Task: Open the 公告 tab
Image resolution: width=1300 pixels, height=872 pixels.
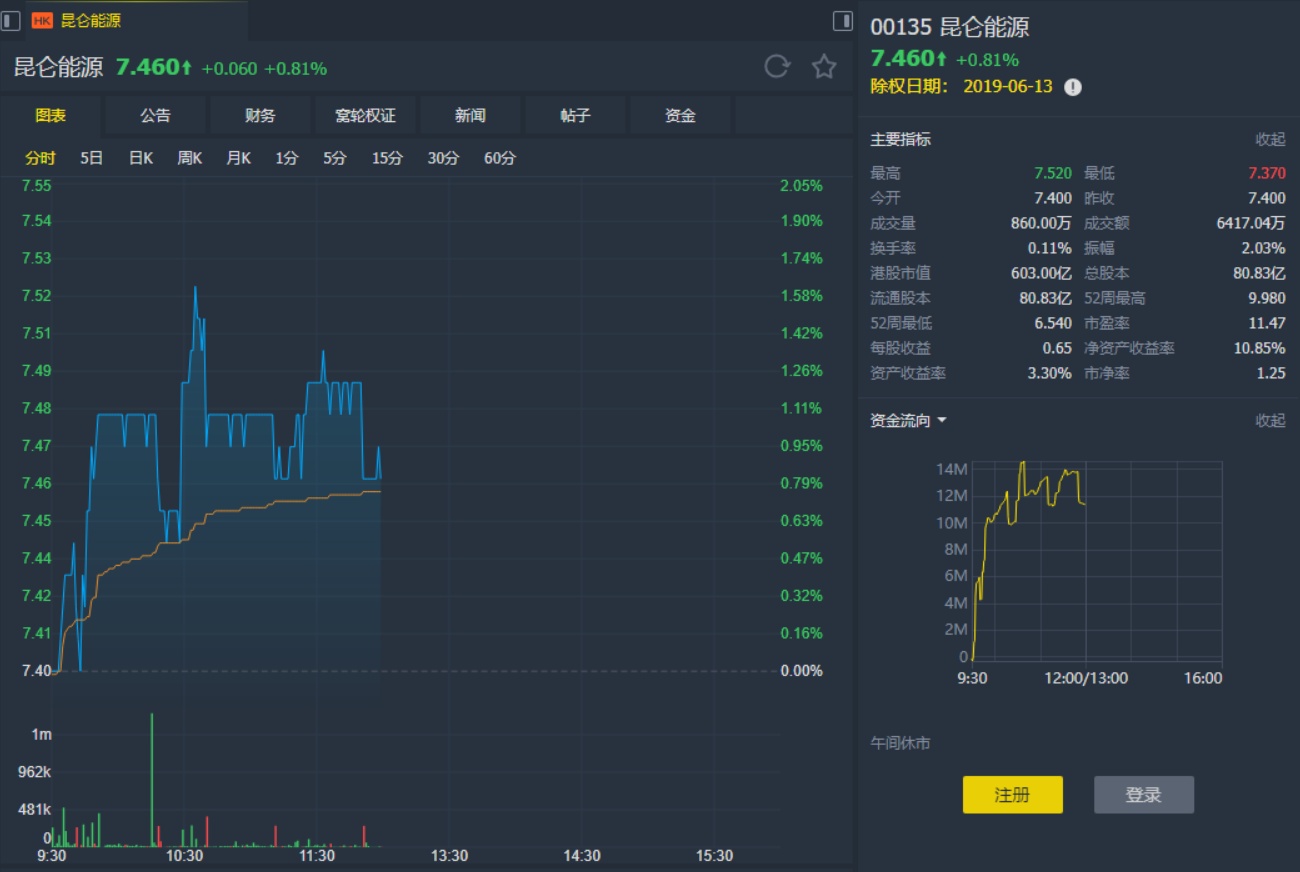Action: (155, 116)
